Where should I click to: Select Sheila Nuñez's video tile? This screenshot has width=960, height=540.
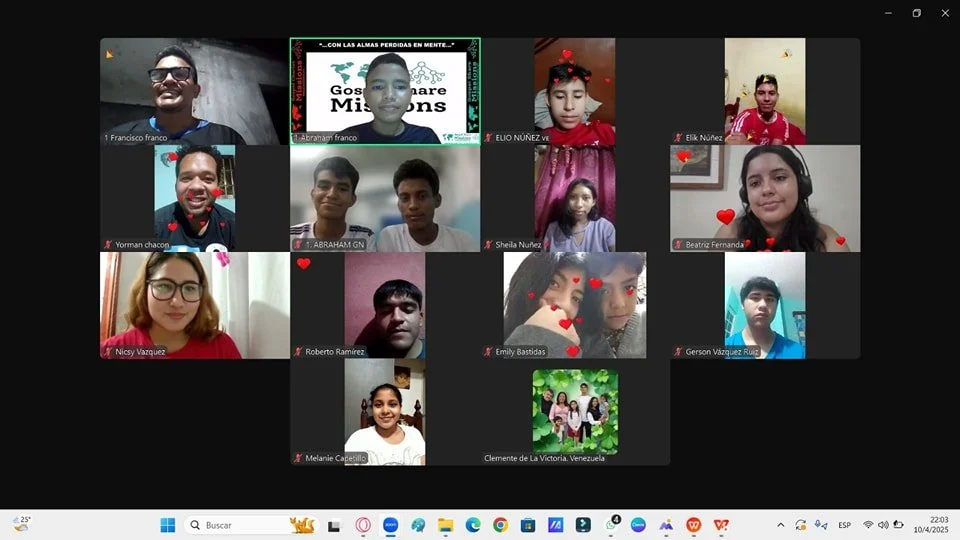tap(575, 198)
